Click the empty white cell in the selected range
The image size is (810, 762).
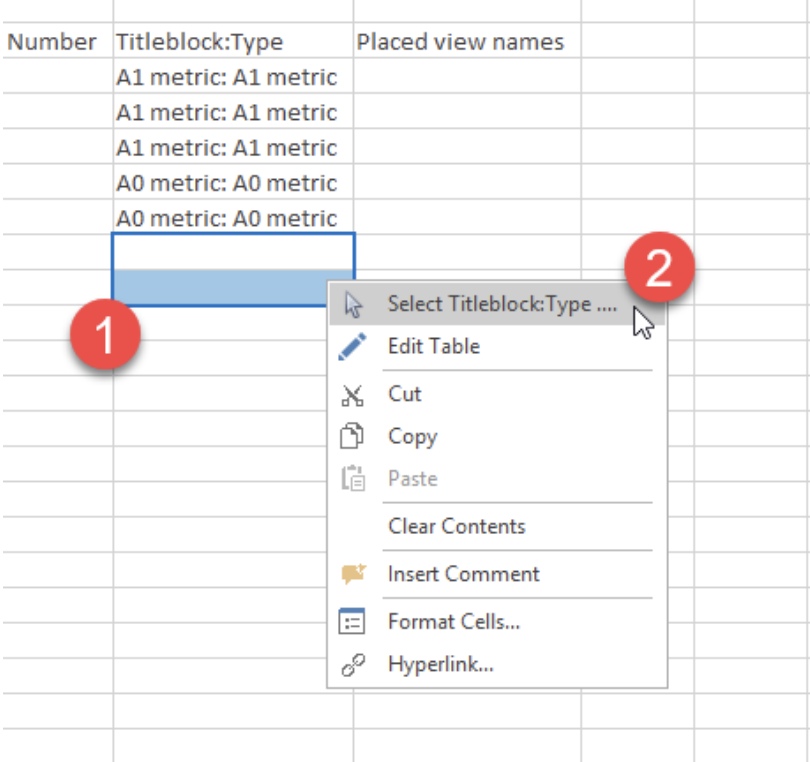pyautogui.click(x=233, y=252)
